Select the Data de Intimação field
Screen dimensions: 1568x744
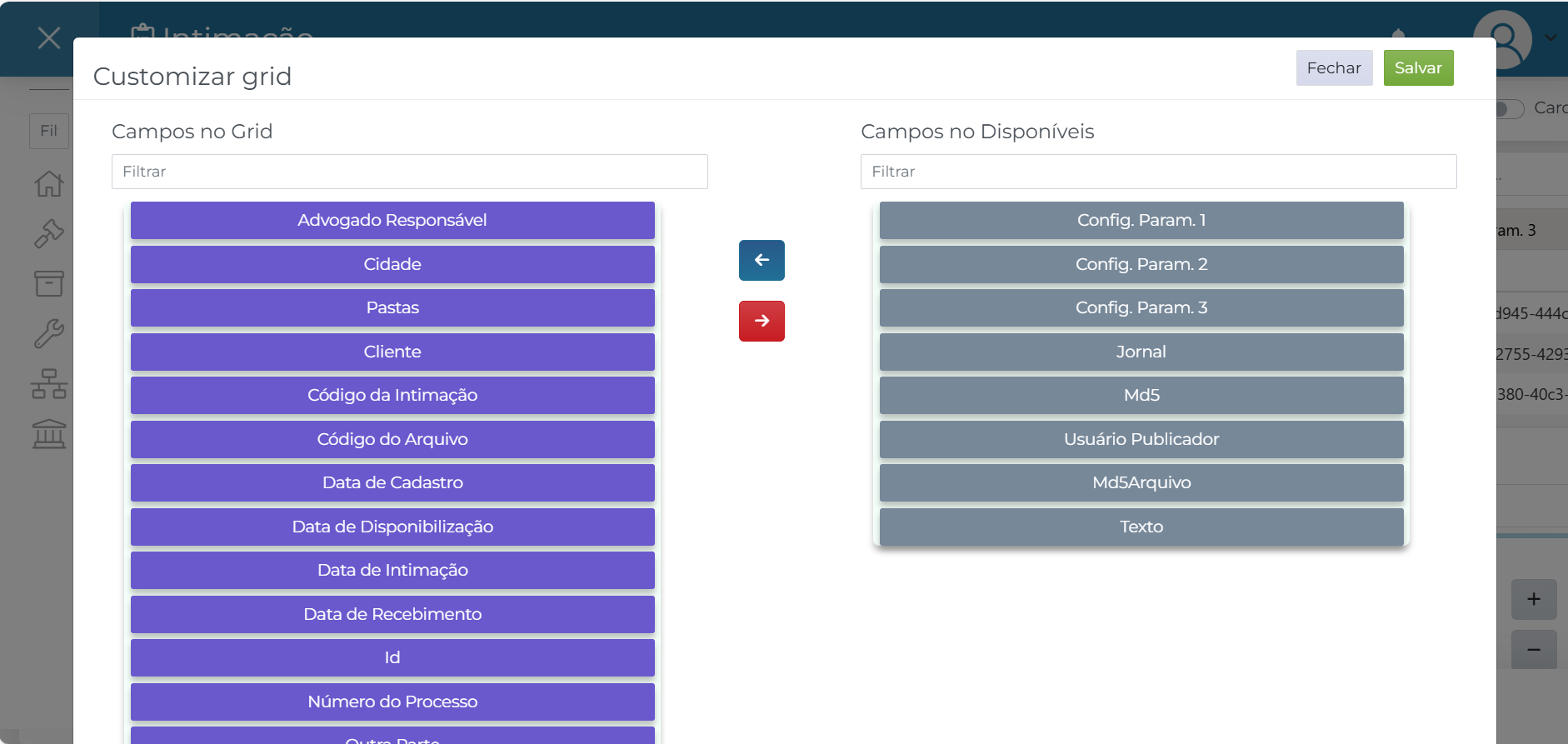392,571
